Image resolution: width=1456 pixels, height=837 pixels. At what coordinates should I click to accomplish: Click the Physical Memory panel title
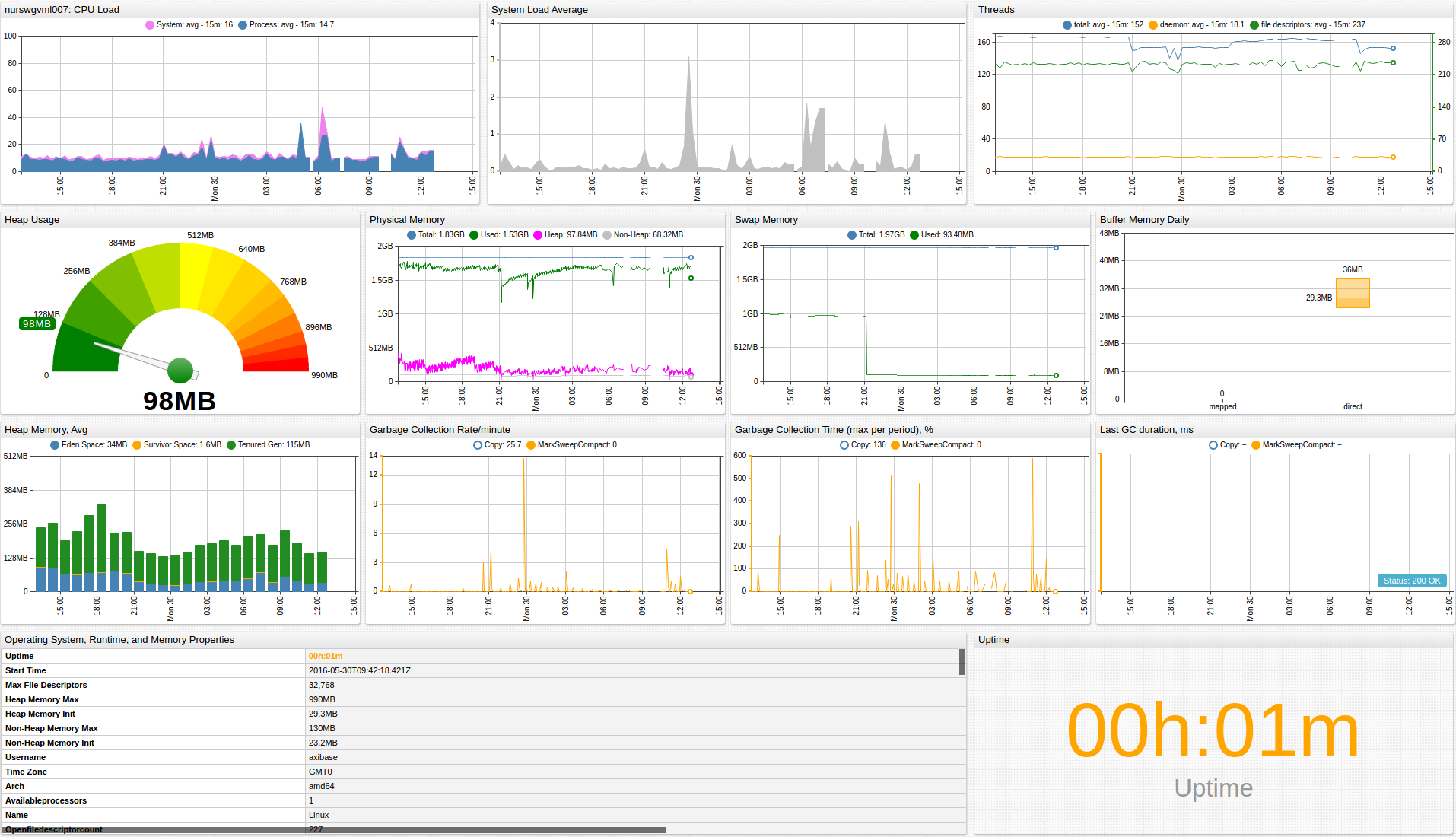pyautogui.click(x=407, y=220)
